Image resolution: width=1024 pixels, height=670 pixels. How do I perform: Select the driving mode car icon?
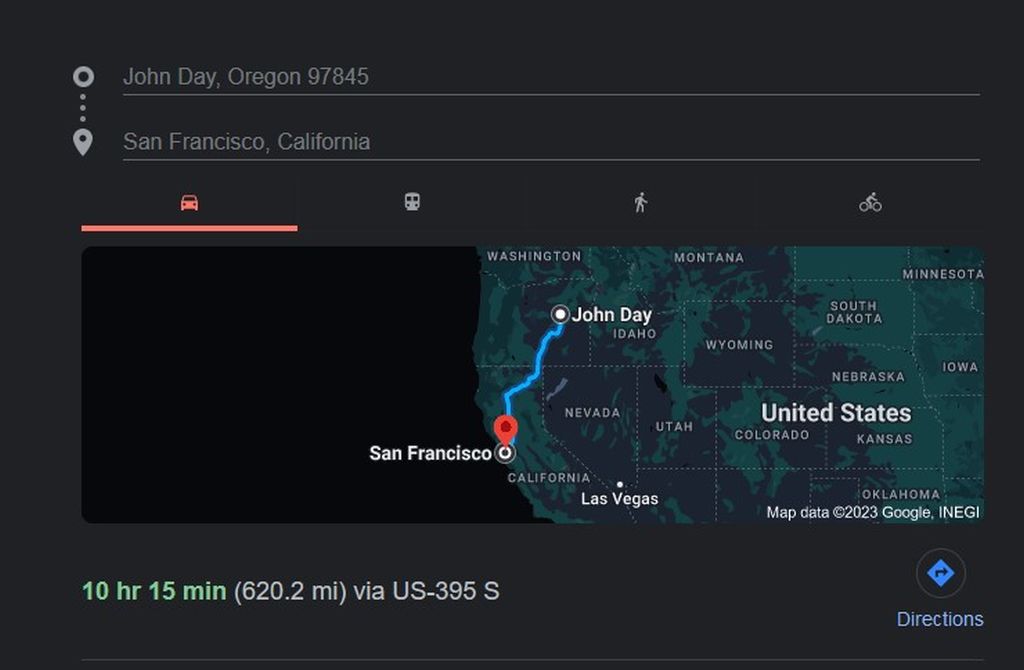coord(189,203)
